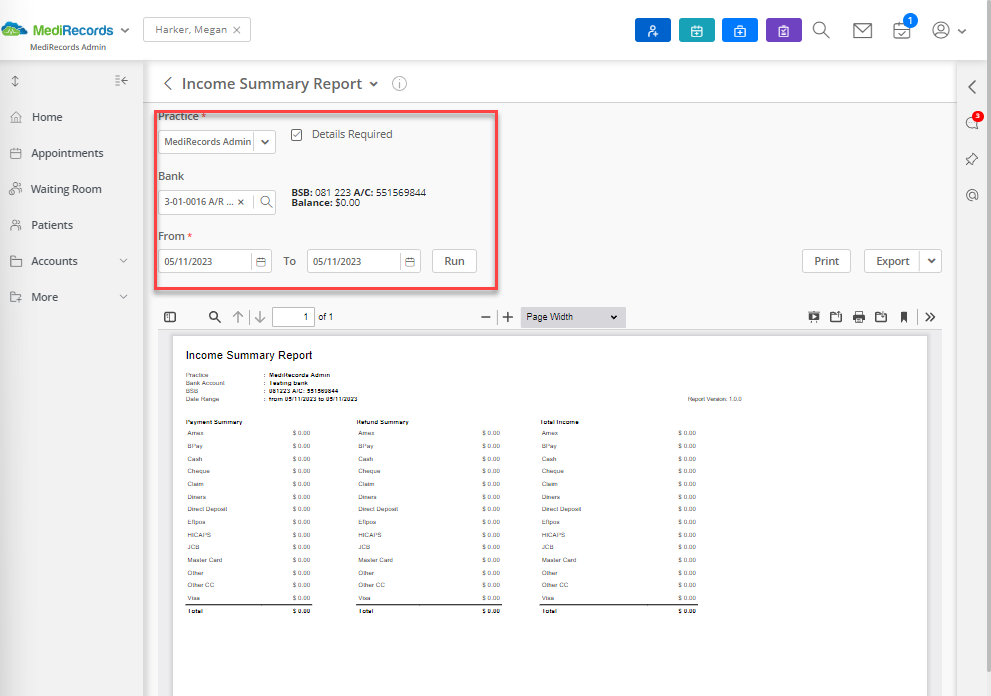Click the bookmark current view icon
The image size is (991, 696).
[x=904, y=317]
